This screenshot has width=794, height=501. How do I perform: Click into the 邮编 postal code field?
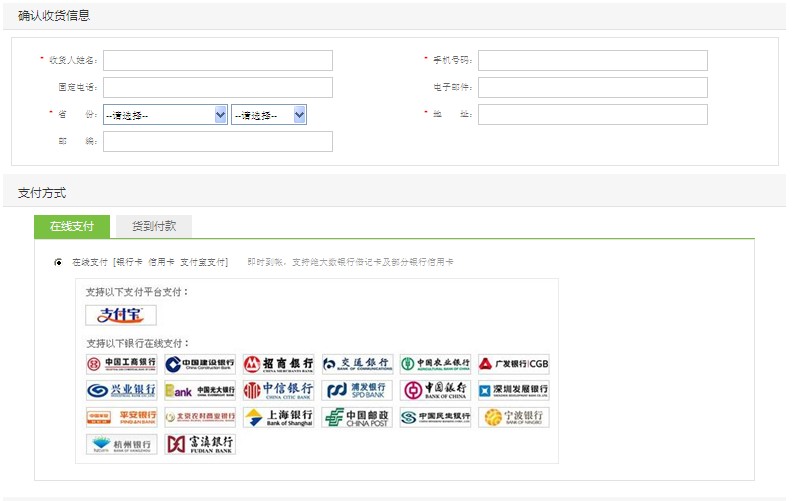218,141
